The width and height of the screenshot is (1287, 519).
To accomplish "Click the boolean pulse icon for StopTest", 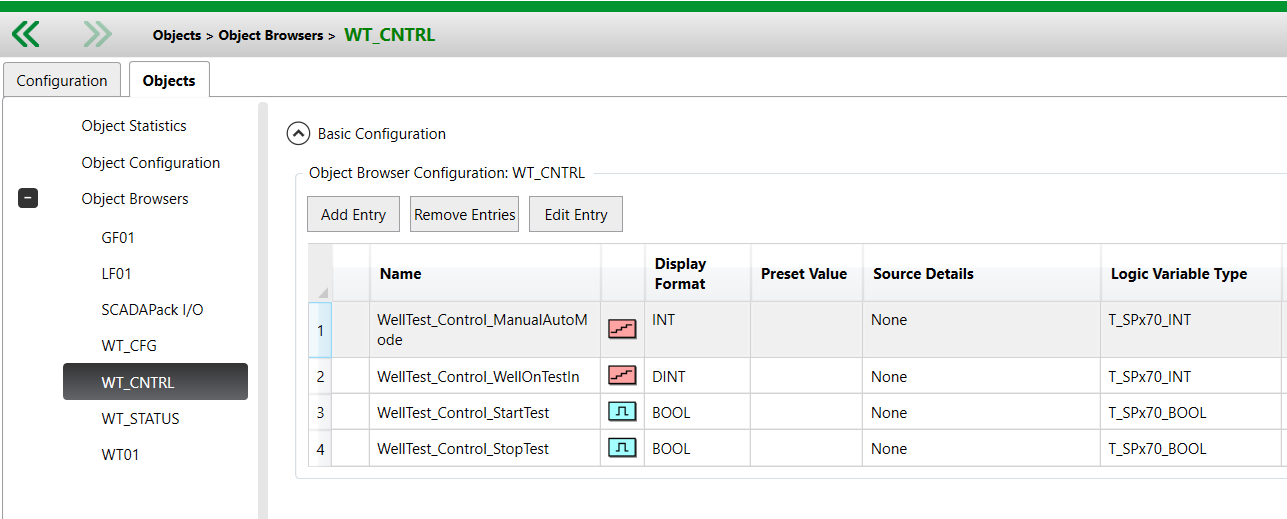I will pos(622,449).
